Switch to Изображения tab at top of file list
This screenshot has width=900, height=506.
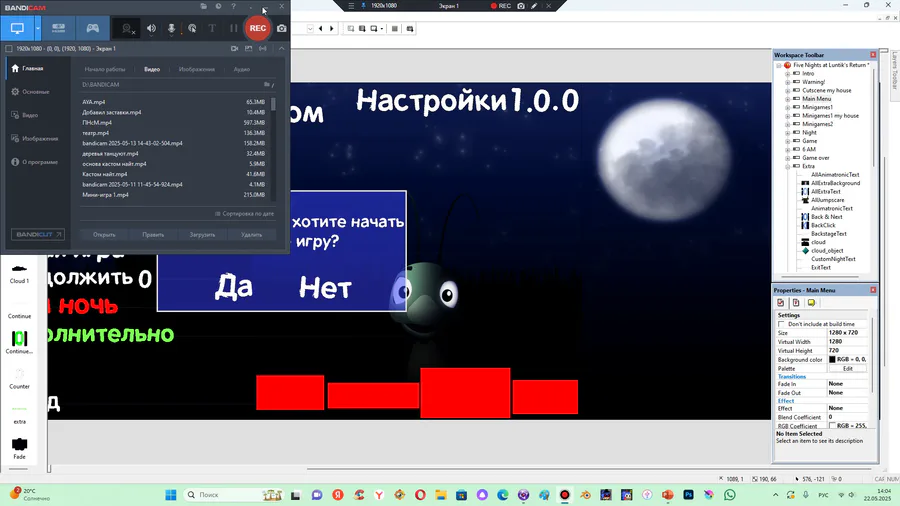coord(197,69)
